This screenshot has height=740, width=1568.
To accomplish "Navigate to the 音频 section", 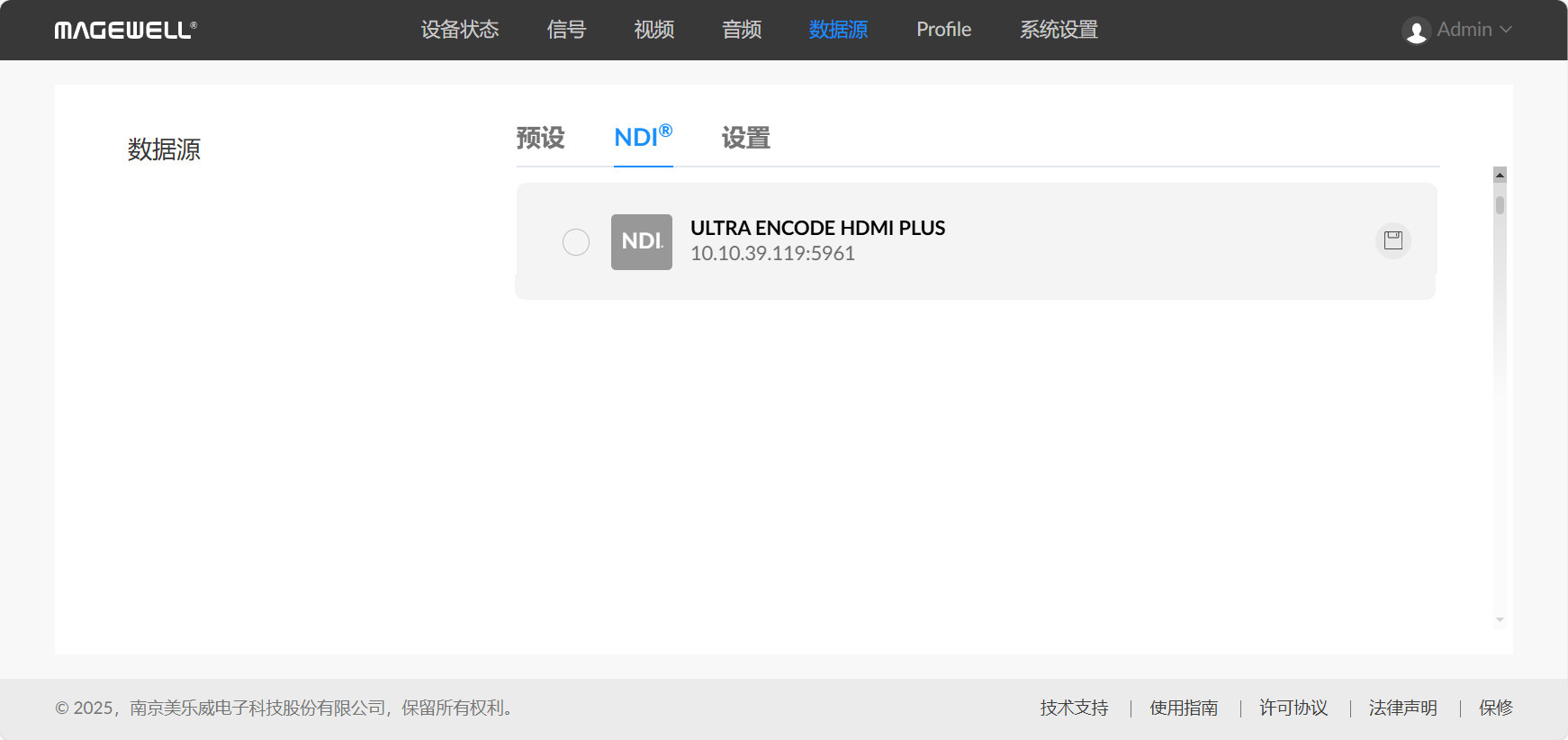I will tap(742, 30).
